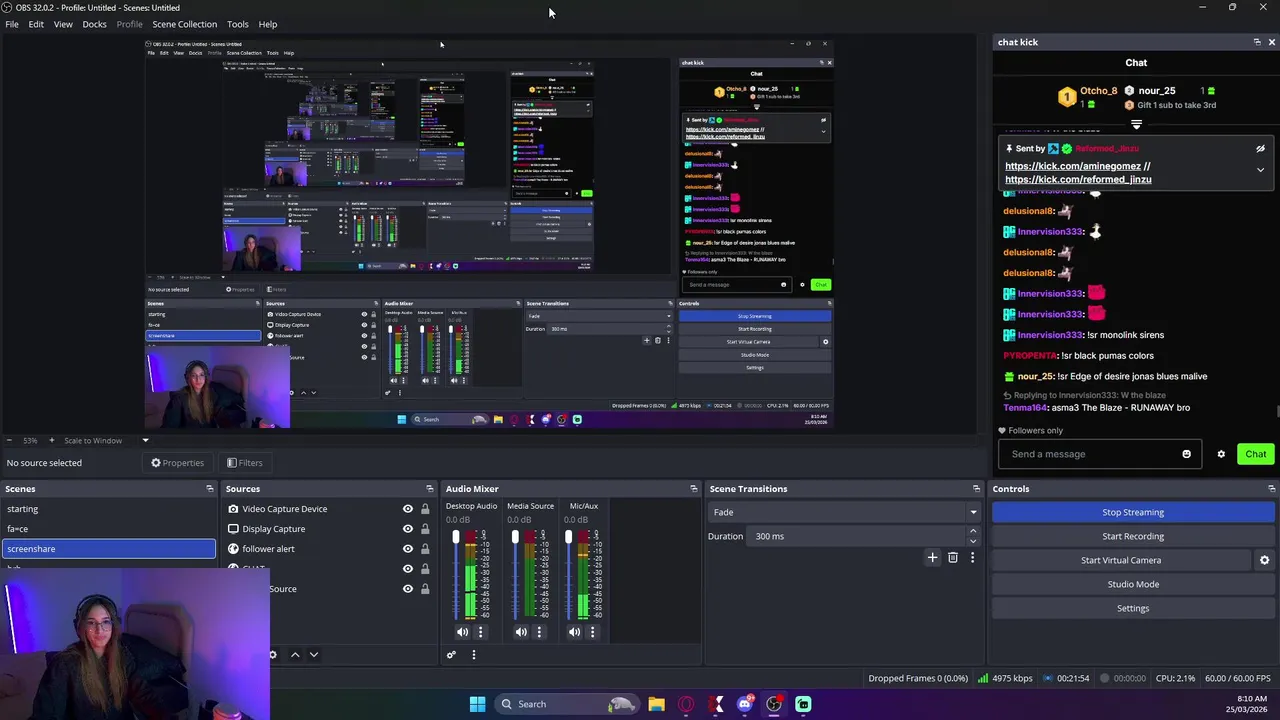
Task: Open source Properties button
Action: click(x=177, y=463)
